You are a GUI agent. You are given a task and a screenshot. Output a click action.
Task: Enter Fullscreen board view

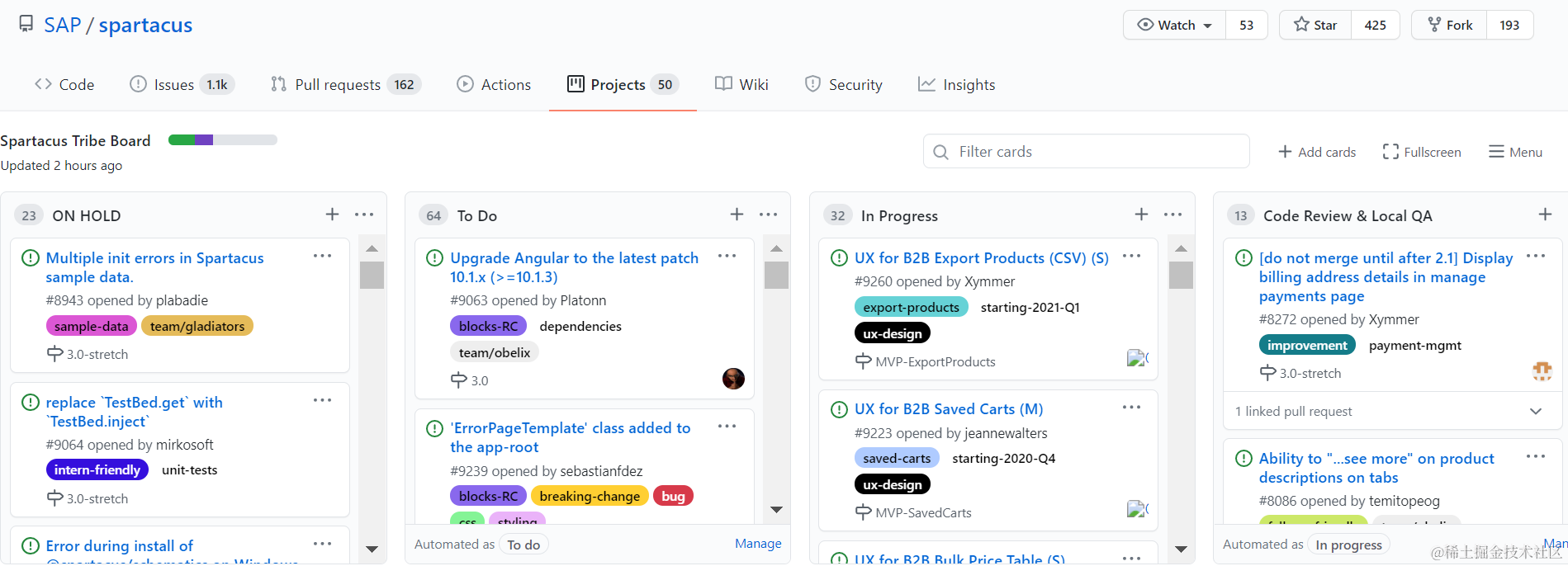tap(1422, 152)
